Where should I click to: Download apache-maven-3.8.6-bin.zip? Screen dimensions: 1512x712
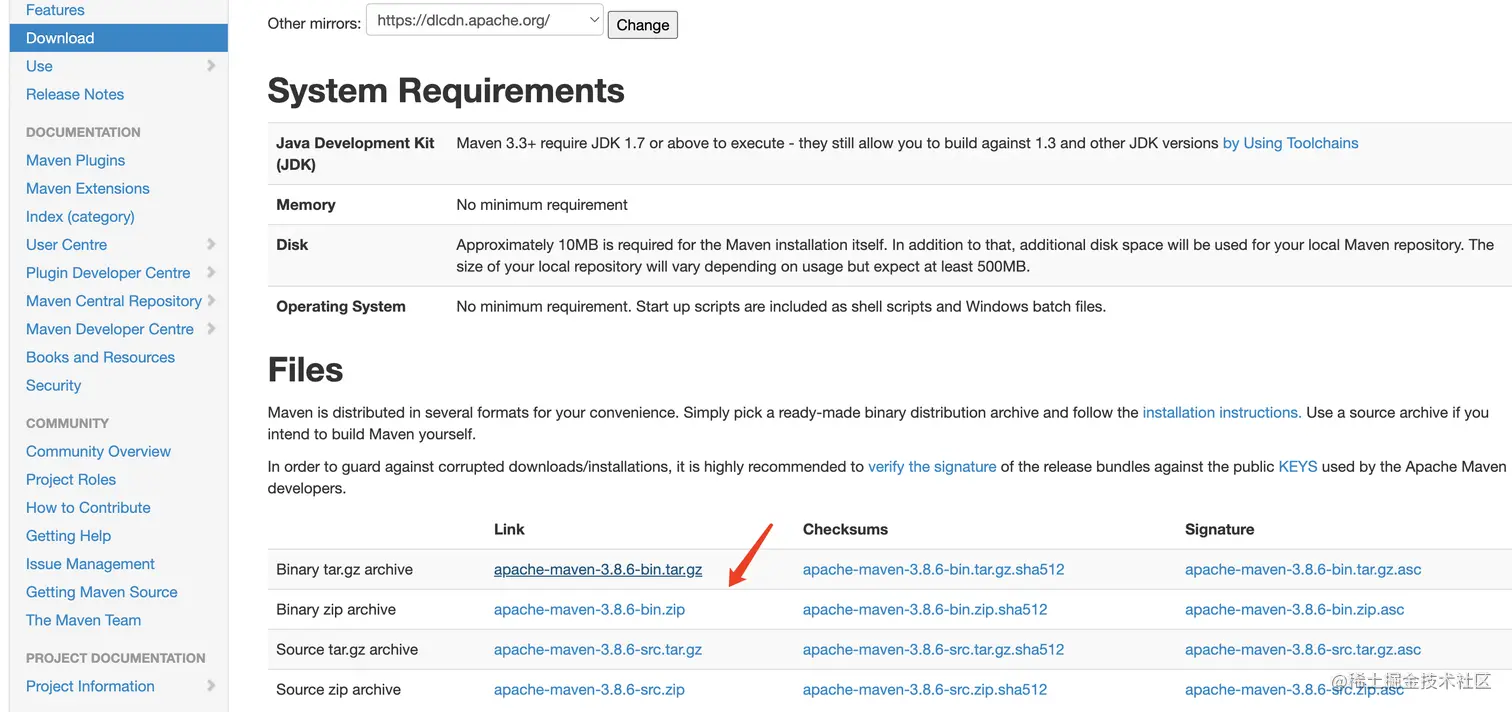pyautogui.click(x=589, y=609)
